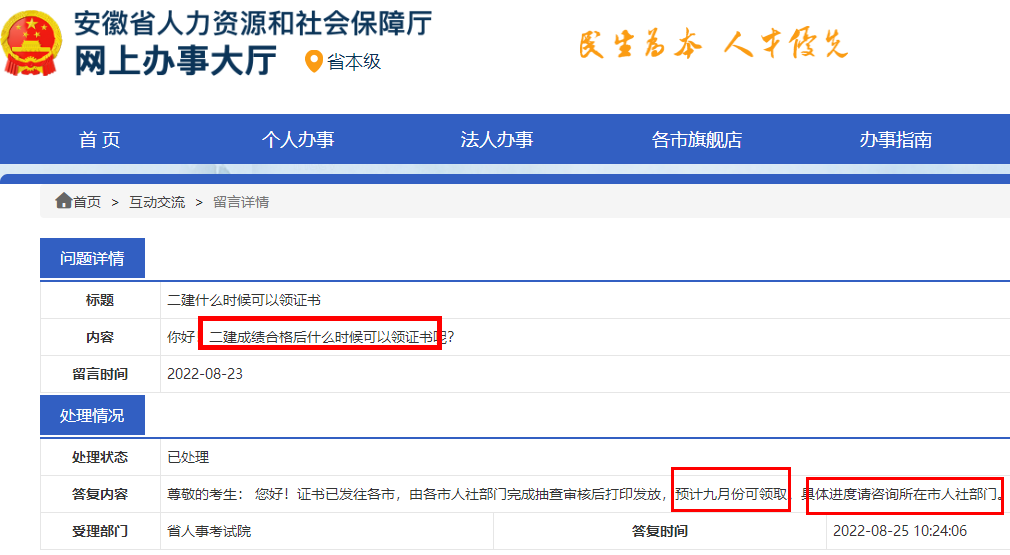1010x555 pixels.
Task: Click 留言详情 in the breadcrumb
Action: [241, 202]
